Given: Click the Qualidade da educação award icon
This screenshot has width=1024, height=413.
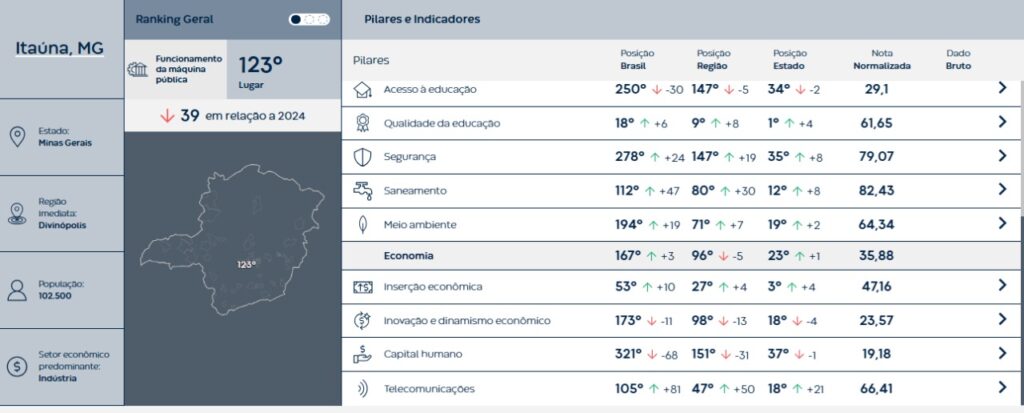Looking at the screenshot, I should (361, 123).
